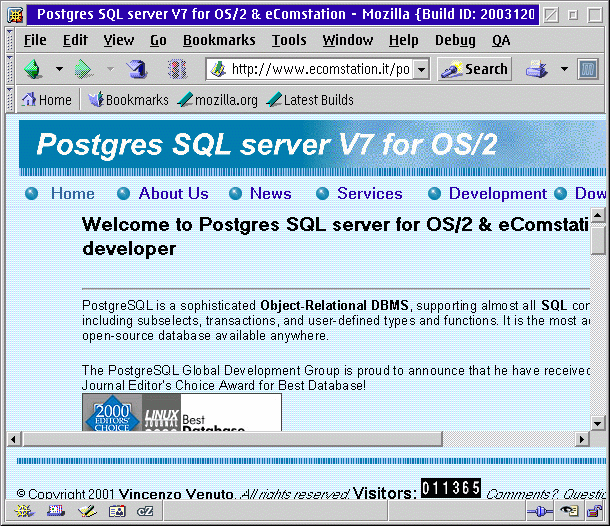Image resolution: width=610 pixels, height=526 pixels.
Task: Open the Debug menu
Action: coord(455,40)
